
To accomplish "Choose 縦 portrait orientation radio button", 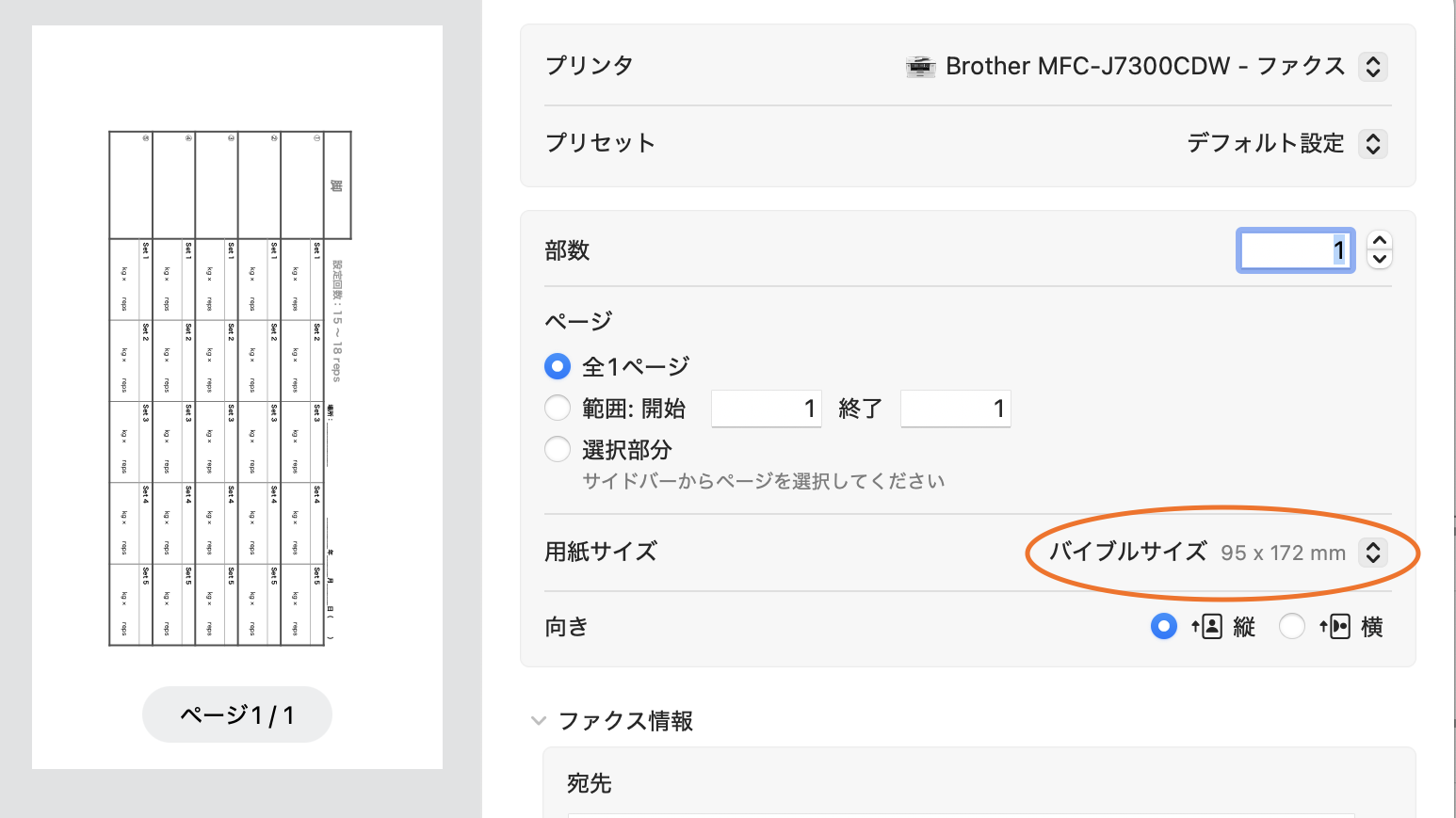I will pos(1164,627).
